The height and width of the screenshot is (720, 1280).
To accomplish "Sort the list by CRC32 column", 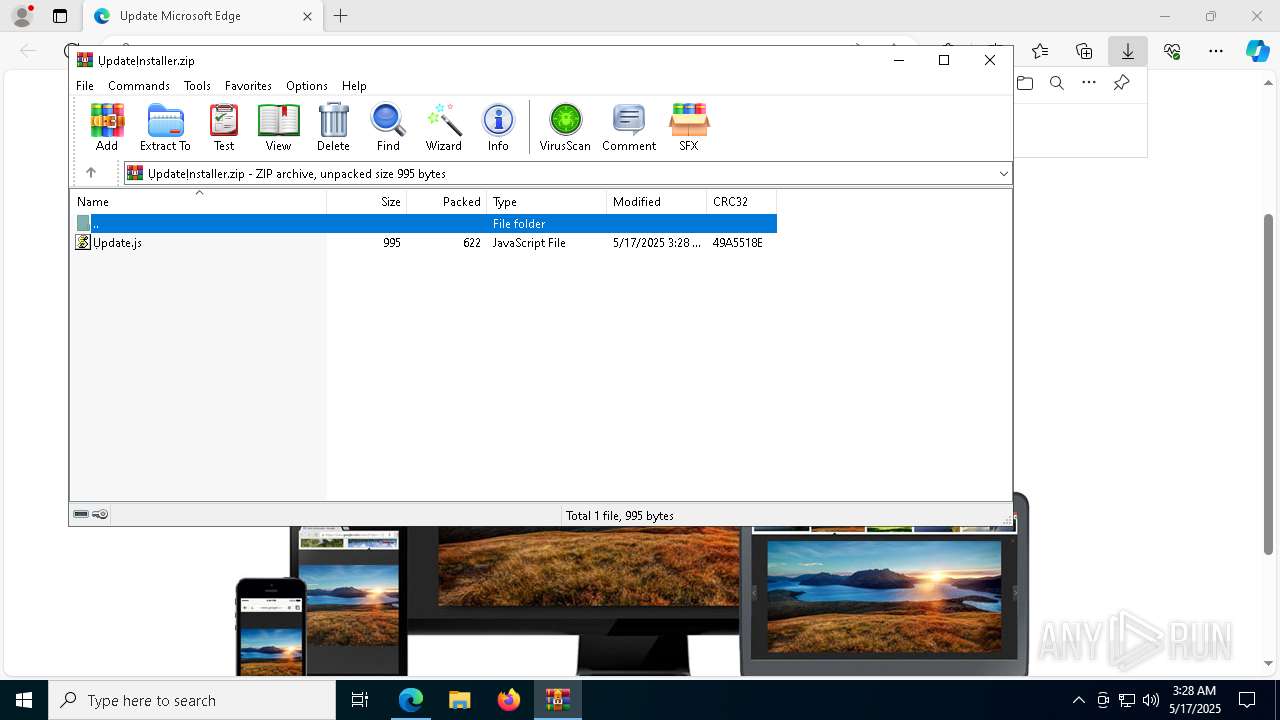I will pos(742,201).
